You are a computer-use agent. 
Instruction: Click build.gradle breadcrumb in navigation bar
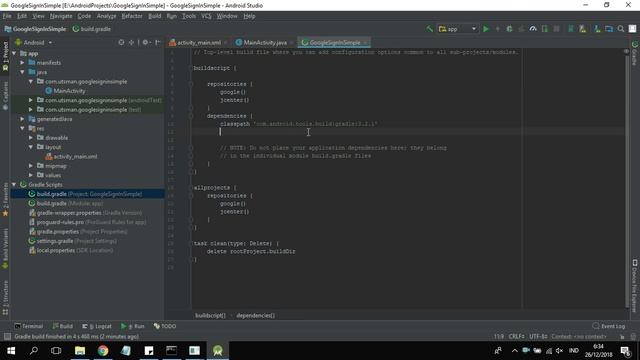click(x=91, y=29)
